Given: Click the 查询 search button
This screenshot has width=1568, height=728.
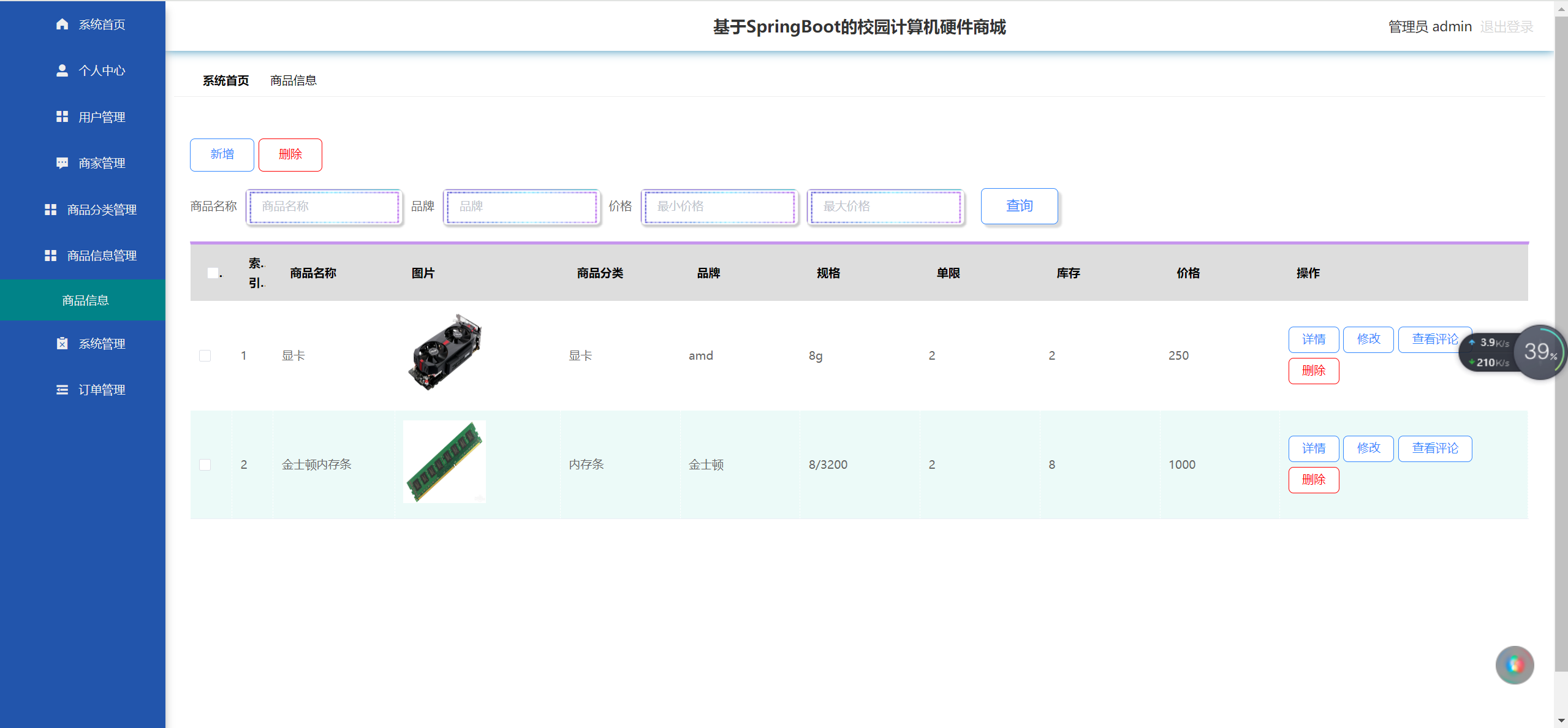Looking at the screenshot, I should [x=1019, y=206].
